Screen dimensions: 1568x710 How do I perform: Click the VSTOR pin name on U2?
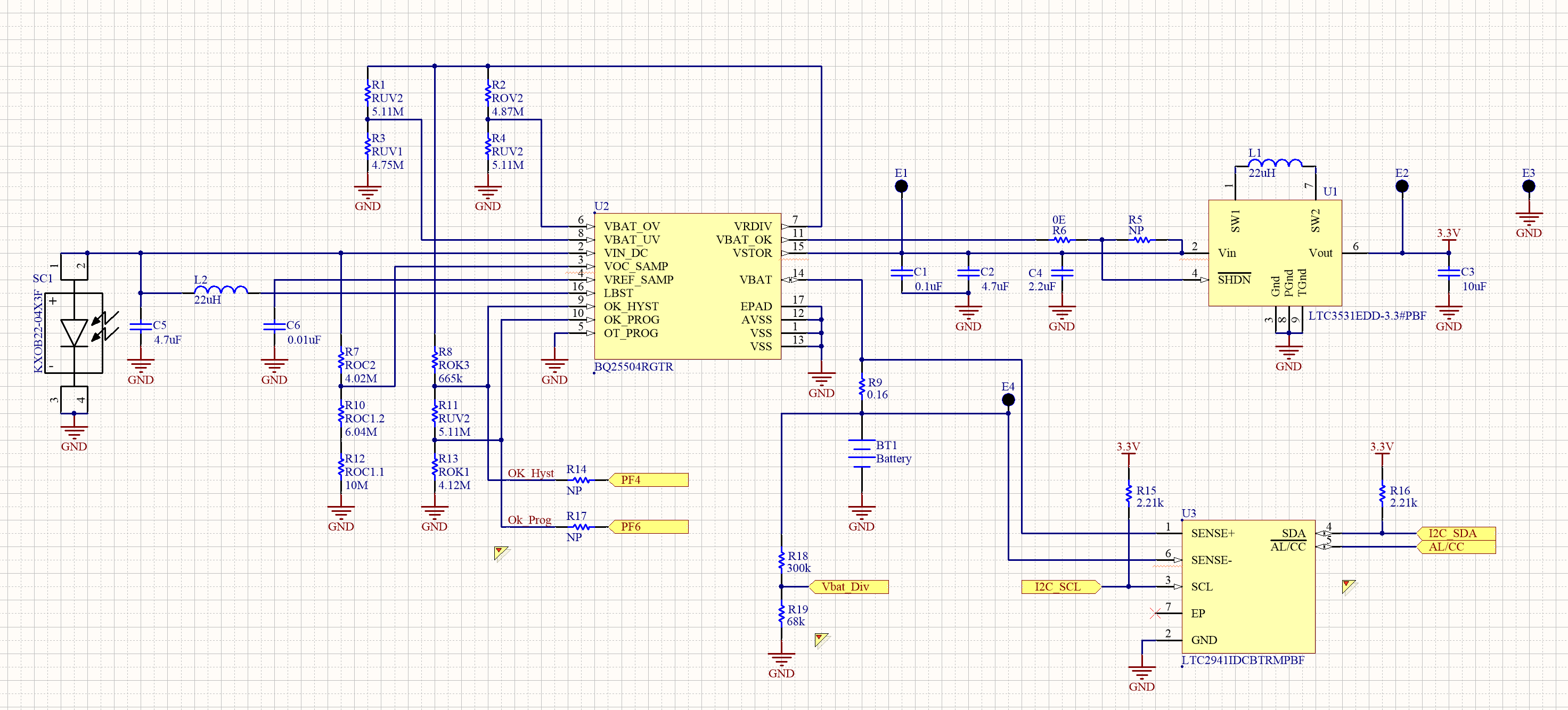tap(752, 254)
